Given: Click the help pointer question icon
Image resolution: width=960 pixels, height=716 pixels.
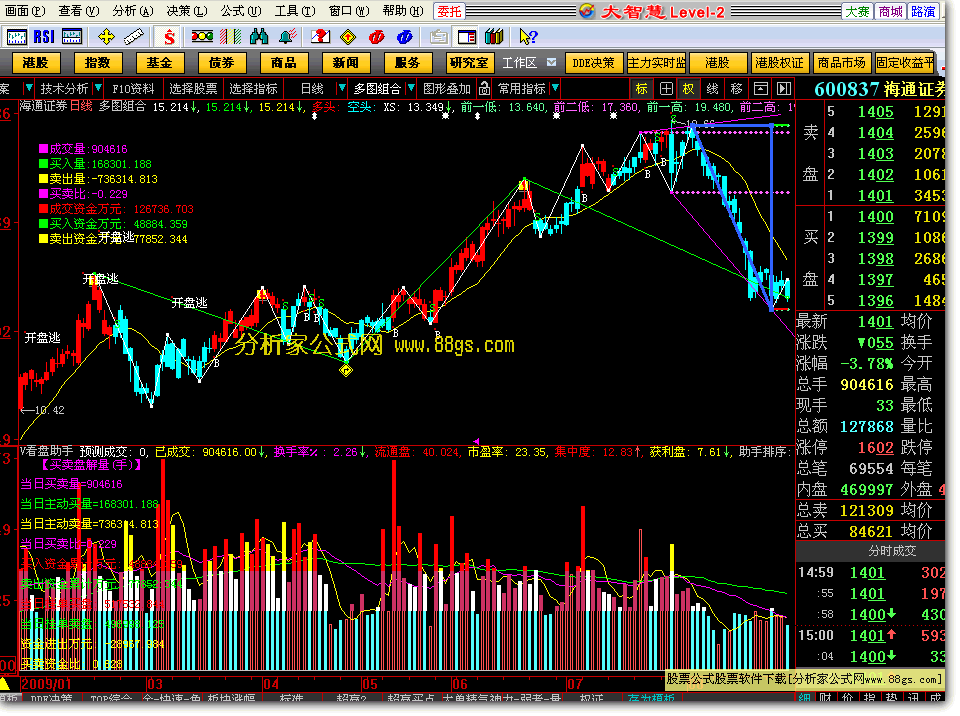Looking at the screenshot, I should pos(528,37).
